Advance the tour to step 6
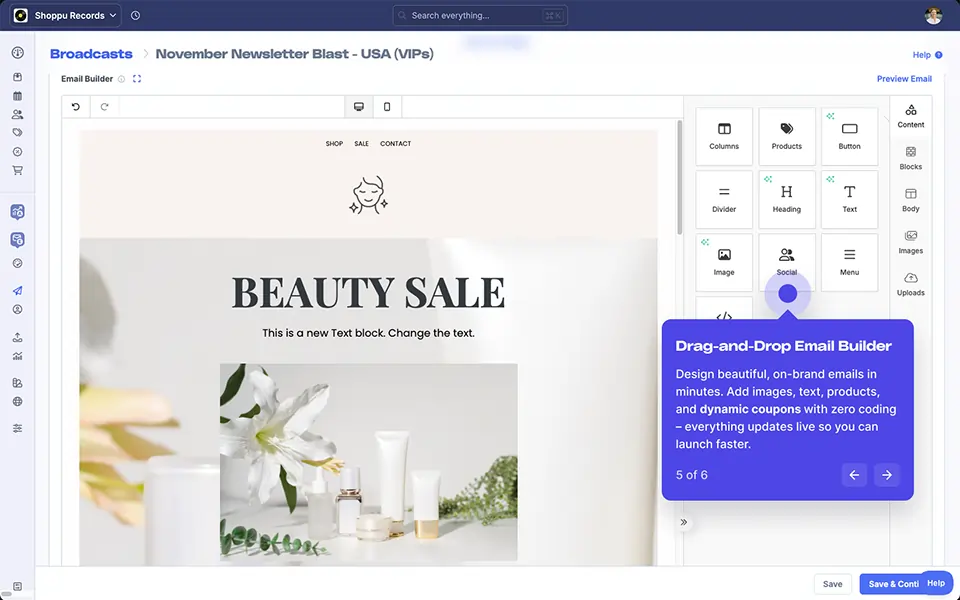Screen dimensions: 960x600 [x=887, y=475]
